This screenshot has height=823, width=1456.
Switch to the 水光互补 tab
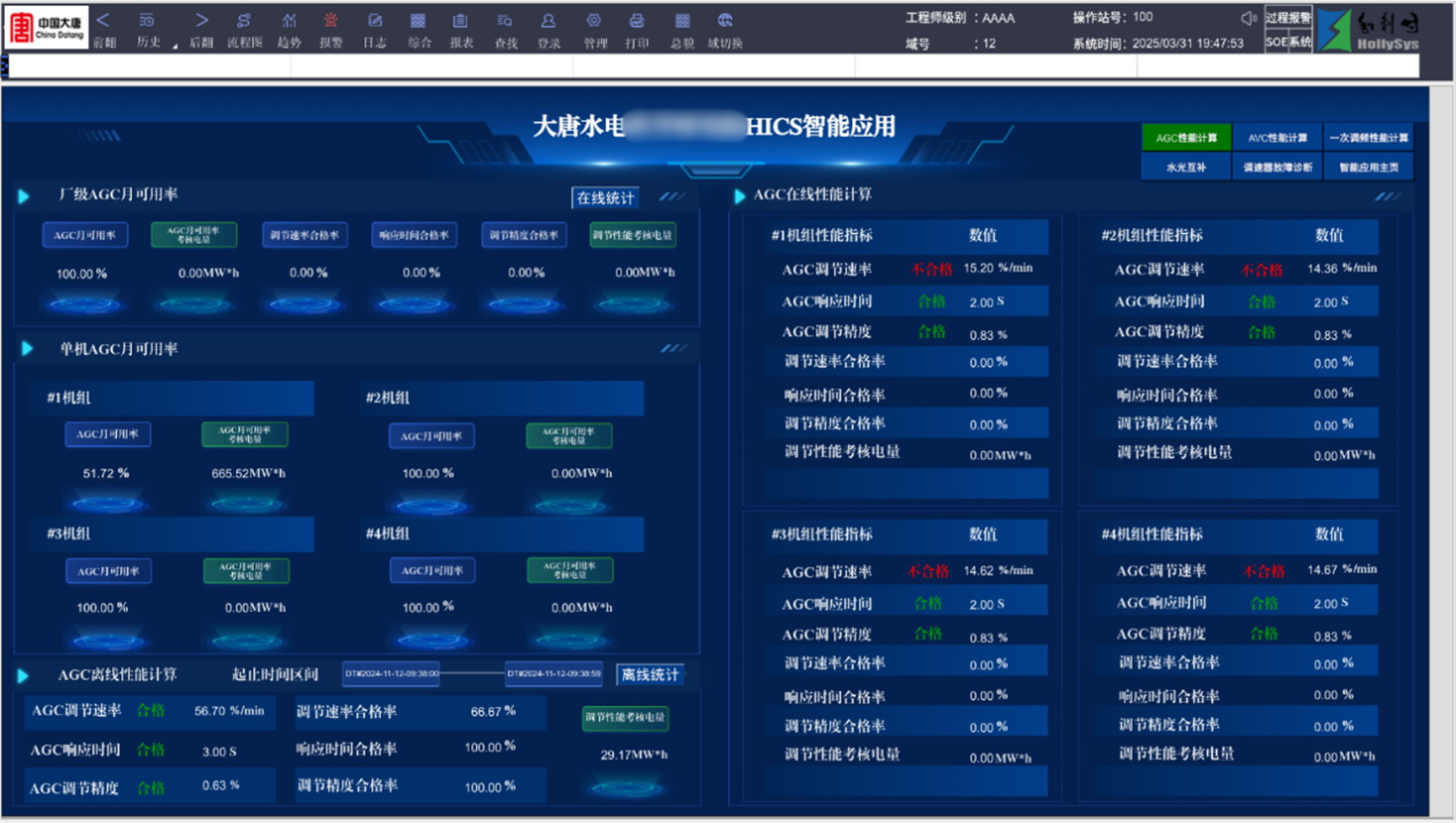coord(1186,167)
